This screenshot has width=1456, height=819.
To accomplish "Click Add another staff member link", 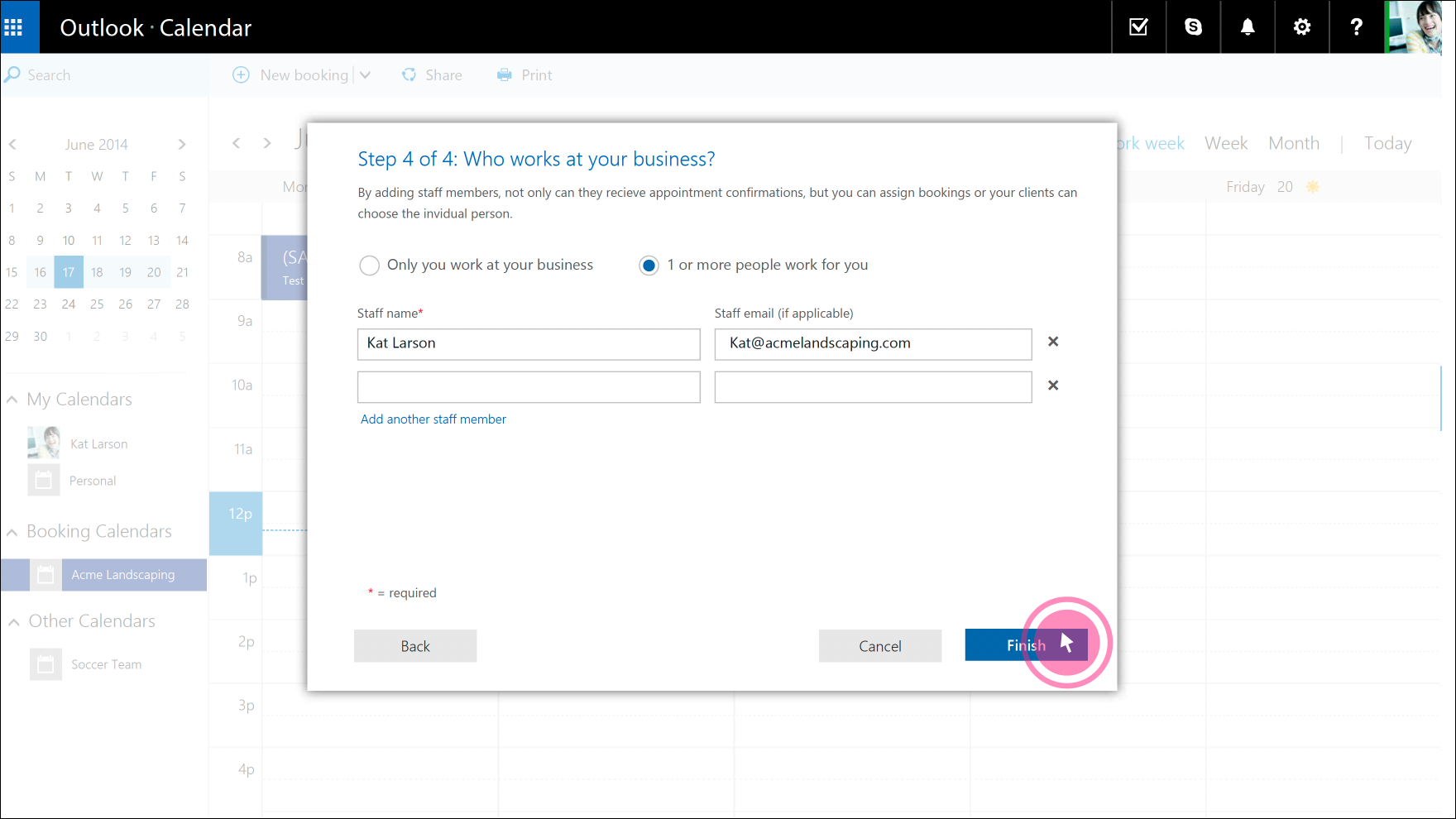I will [x=433, y=419].
